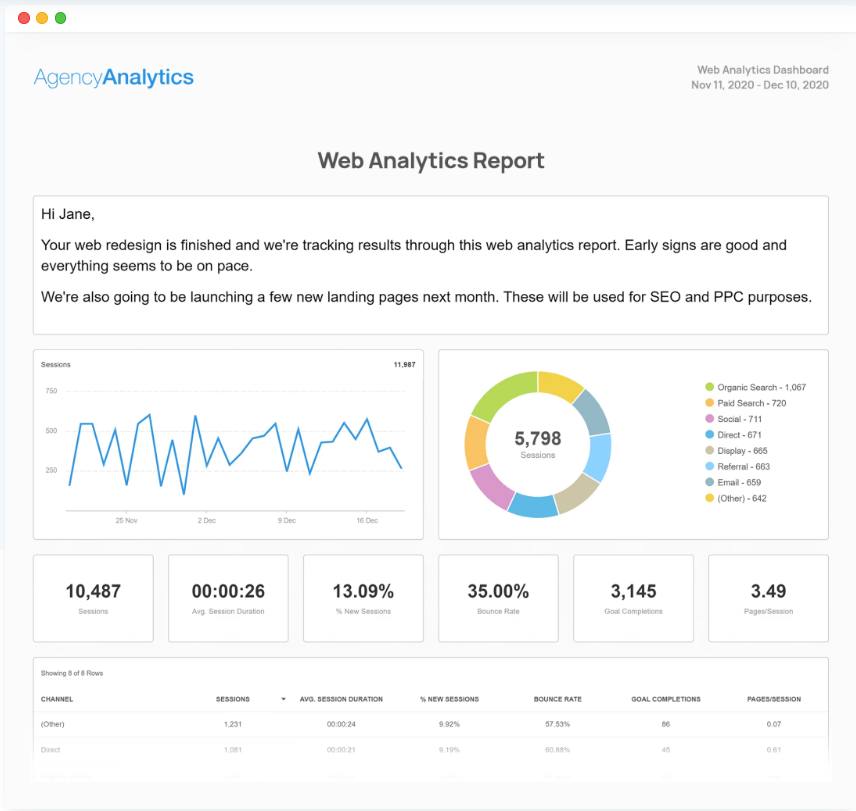Sort the table by Bounce Rate header
The image size is (856, 811).
(x=557, y=699)
